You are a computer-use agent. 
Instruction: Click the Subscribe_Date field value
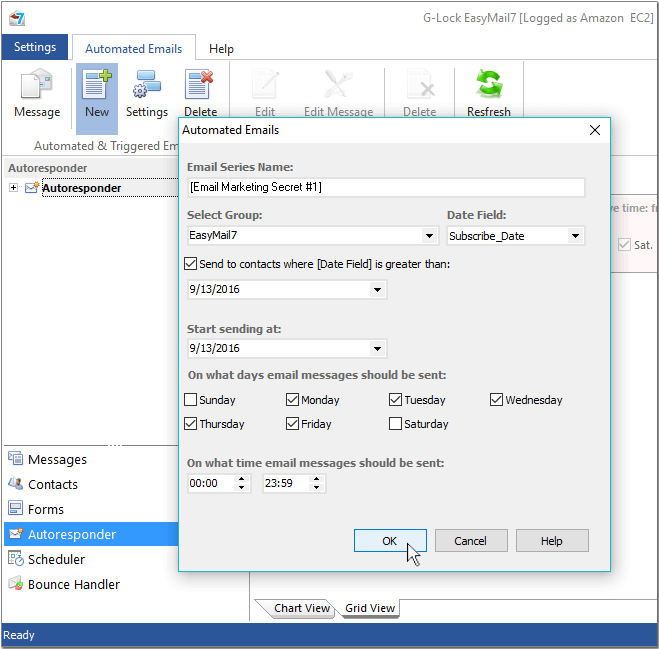(x=486, y=236)
